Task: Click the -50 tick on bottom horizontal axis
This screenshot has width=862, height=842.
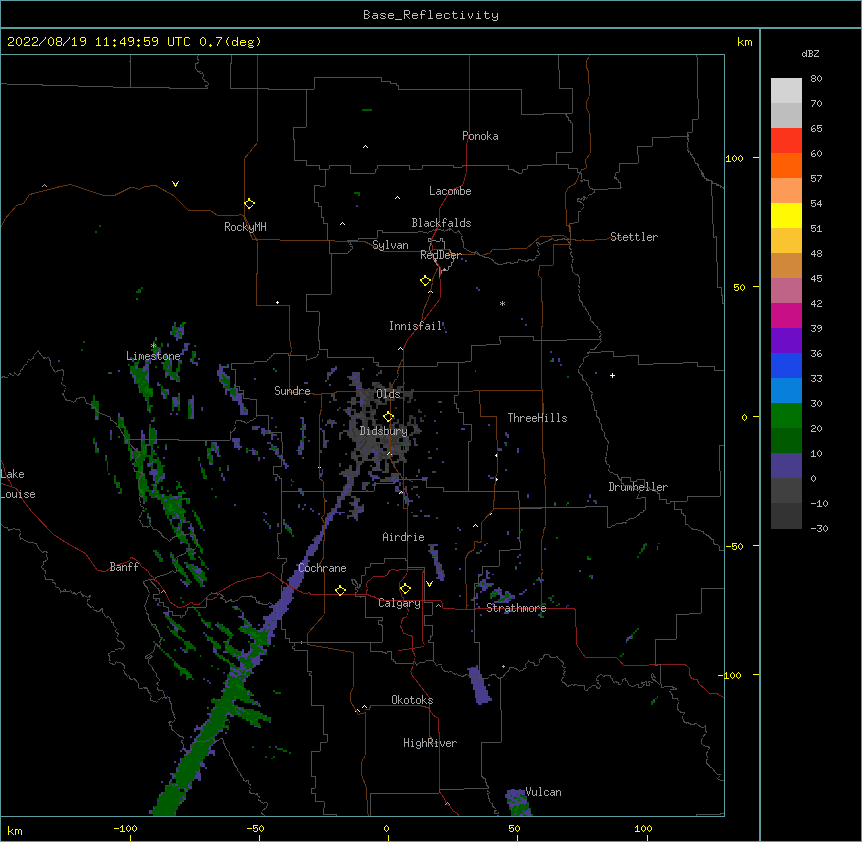Action: (x=256, y=828)
